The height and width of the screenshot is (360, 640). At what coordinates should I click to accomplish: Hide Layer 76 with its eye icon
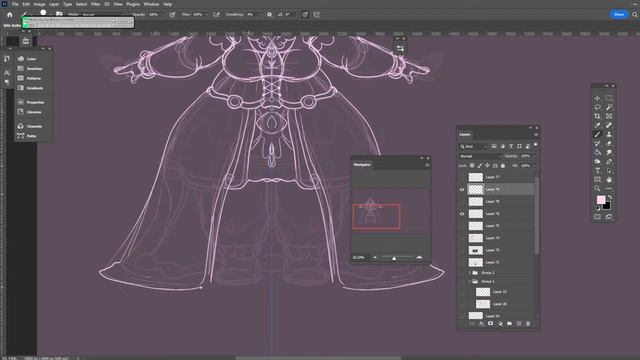462,214
